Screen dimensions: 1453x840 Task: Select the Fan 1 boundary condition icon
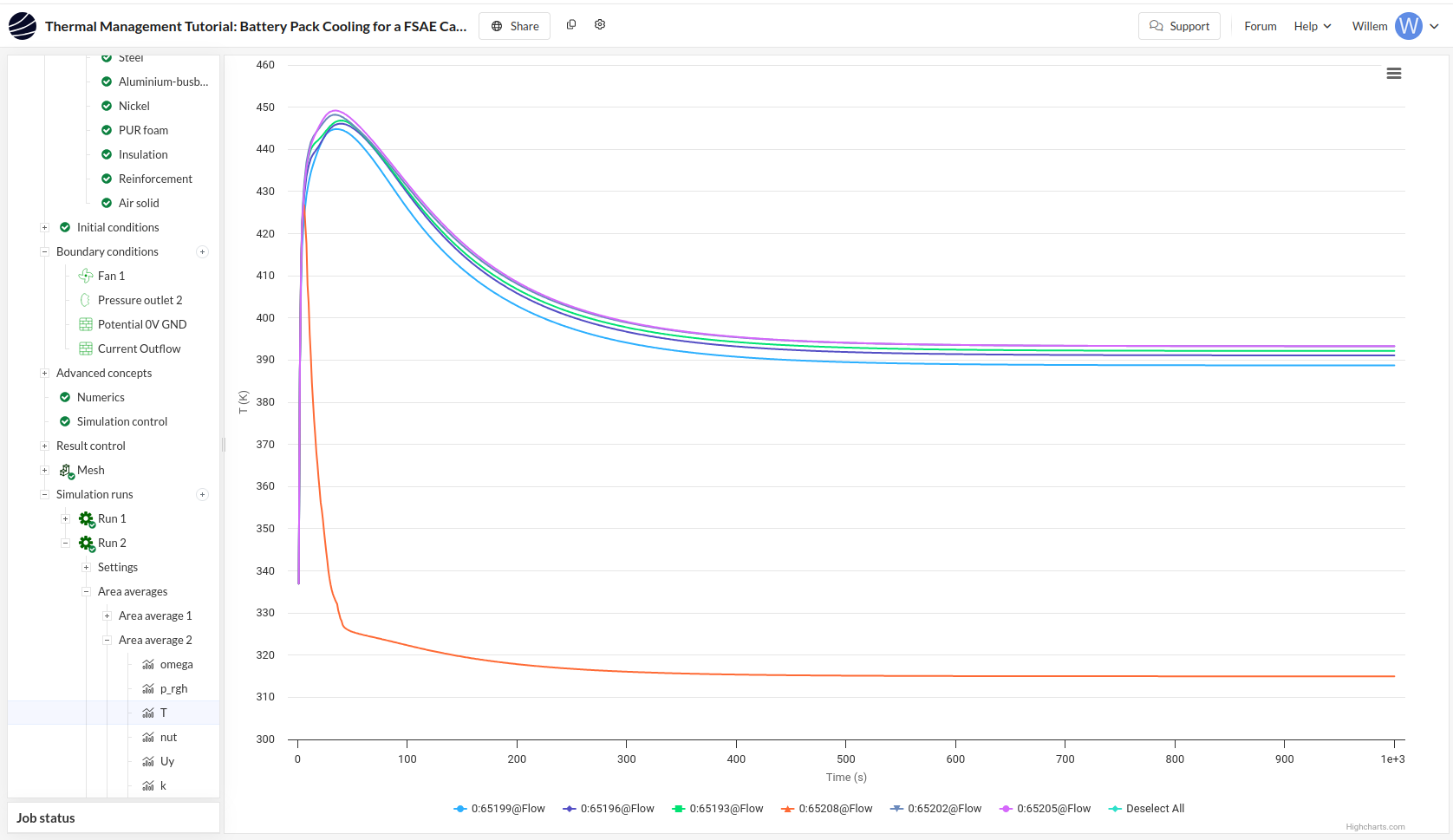click(x=86, y=276)
